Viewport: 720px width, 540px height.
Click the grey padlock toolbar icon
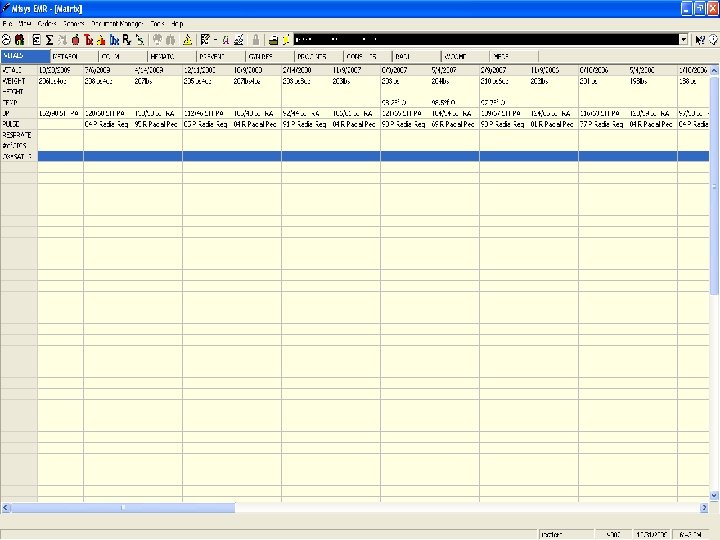pos(256,40)
